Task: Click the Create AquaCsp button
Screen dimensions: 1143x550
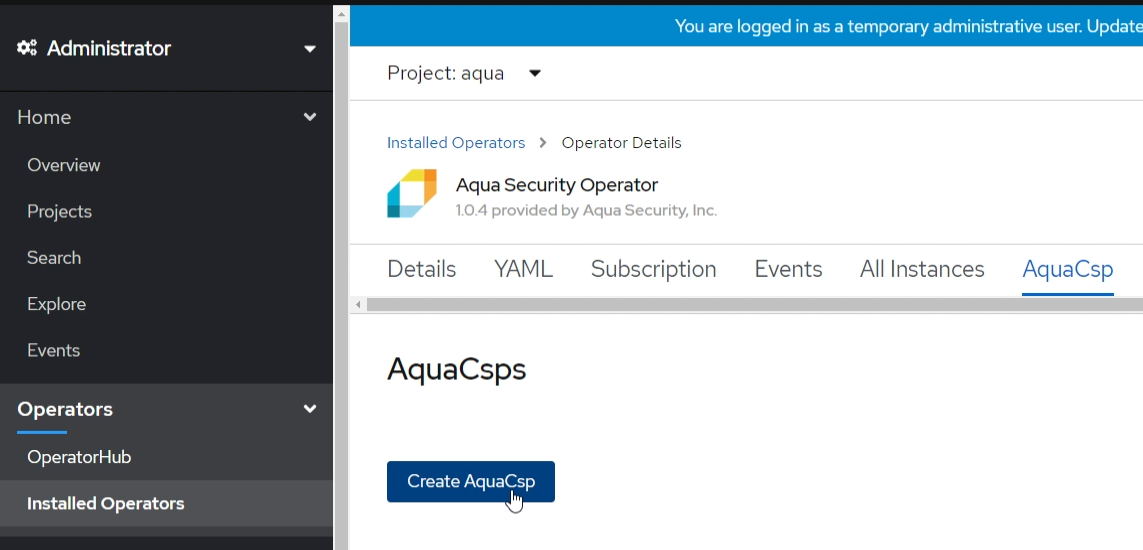Action: (x=470, y=481)
